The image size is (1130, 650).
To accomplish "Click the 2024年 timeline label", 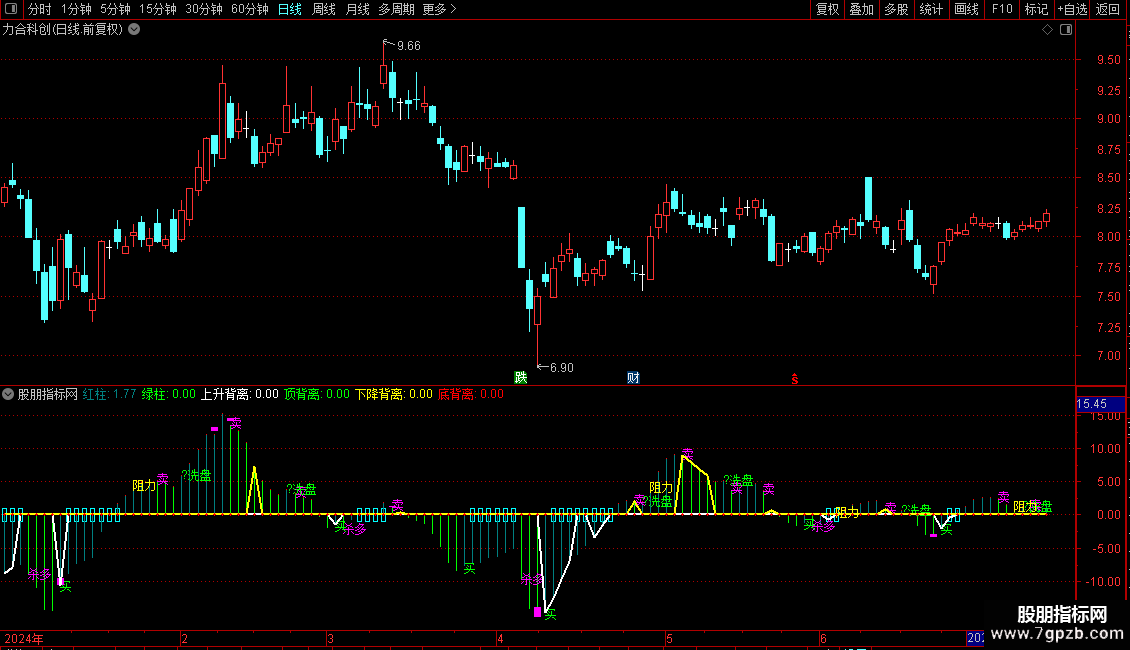I will (x=24, y=638).
